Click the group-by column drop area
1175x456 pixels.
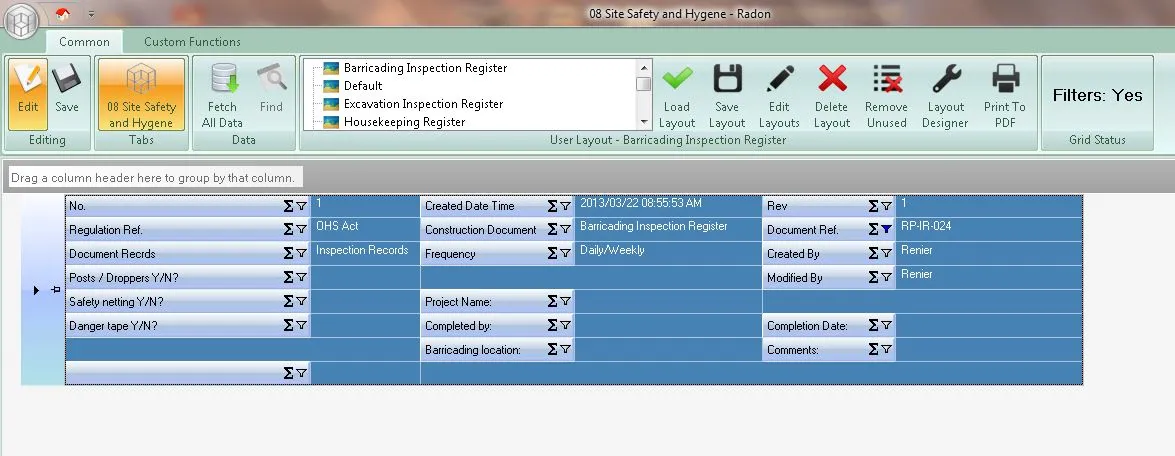pos(156,177)
